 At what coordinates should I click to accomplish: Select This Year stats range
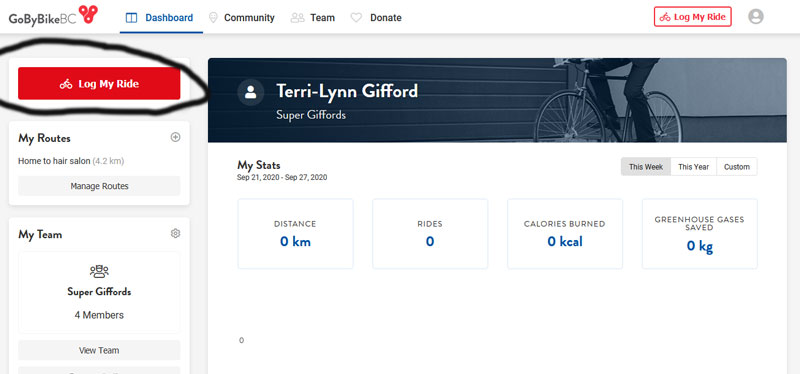693,167
